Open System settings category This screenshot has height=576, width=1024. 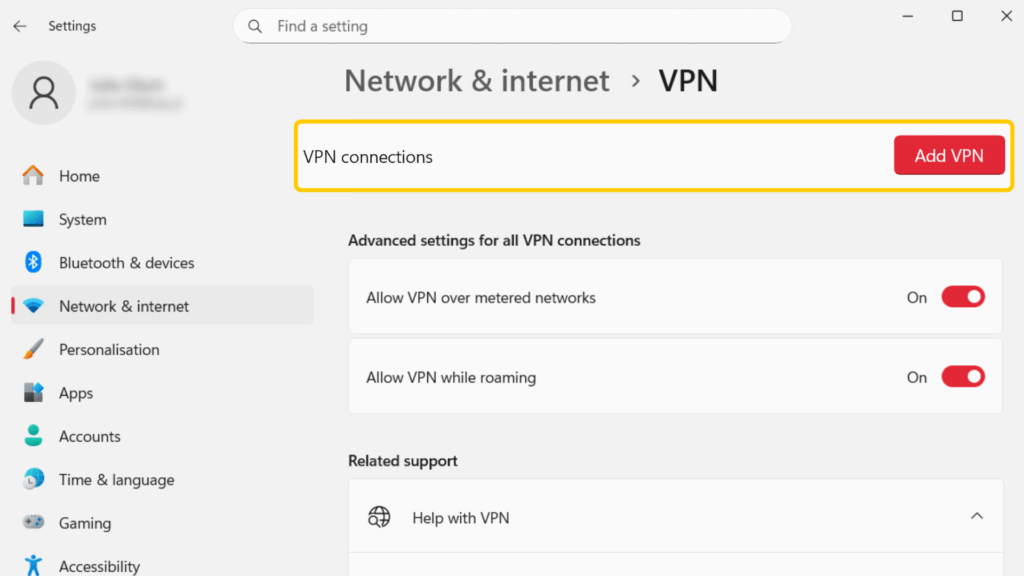tap(82, 220)
